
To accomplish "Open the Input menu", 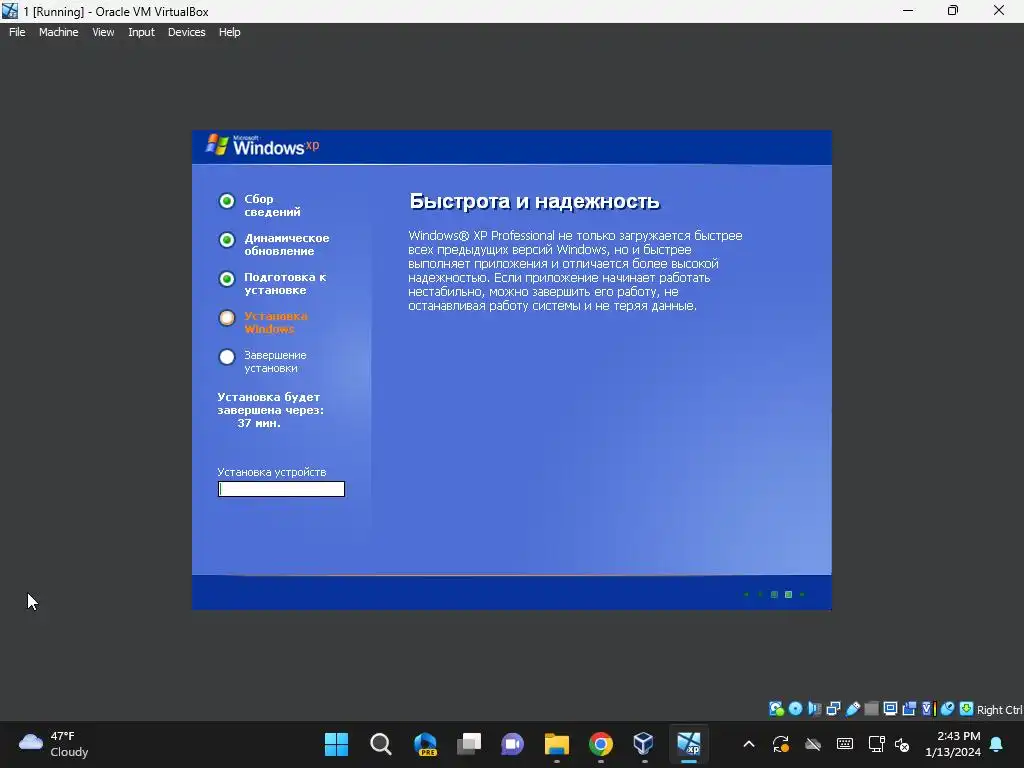I will pos(141,32).
